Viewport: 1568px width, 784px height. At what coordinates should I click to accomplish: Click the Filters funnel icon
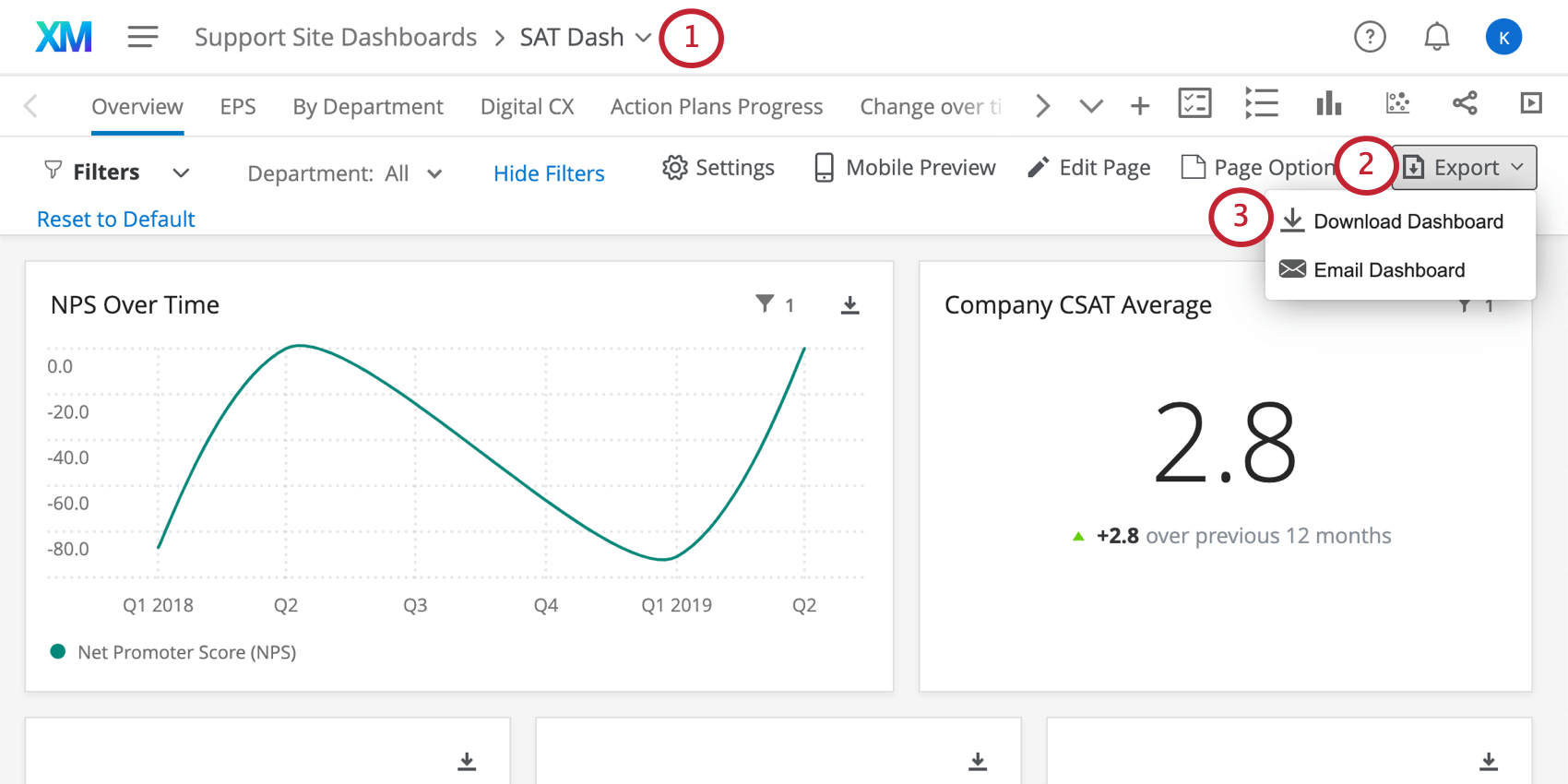(53, 171)
